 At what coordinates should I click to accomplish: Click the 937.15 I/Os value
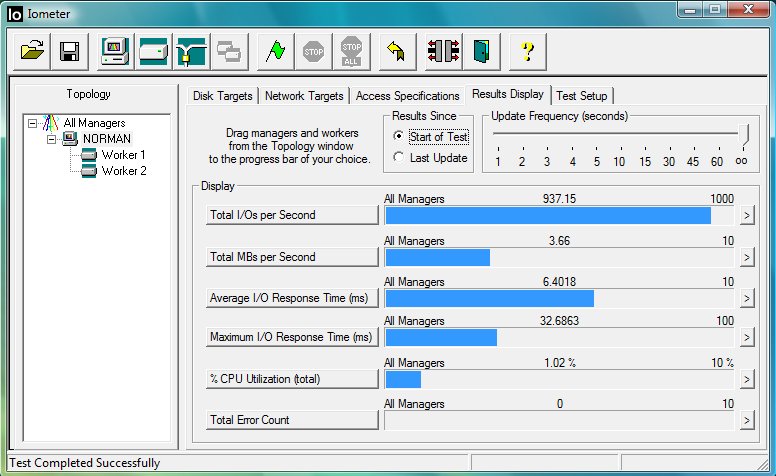click(559, 199)
